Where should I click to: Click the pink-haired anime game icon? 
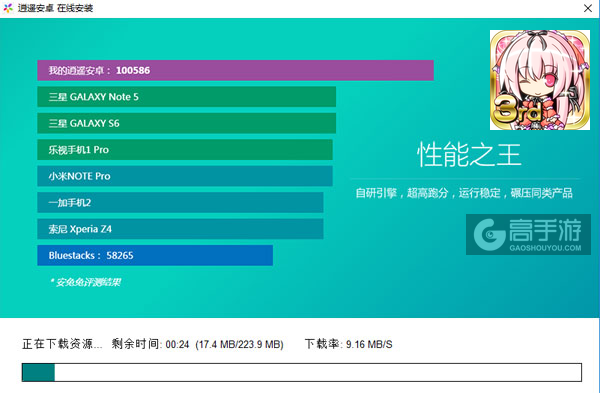pyautogui.click(x=540, y=80)
